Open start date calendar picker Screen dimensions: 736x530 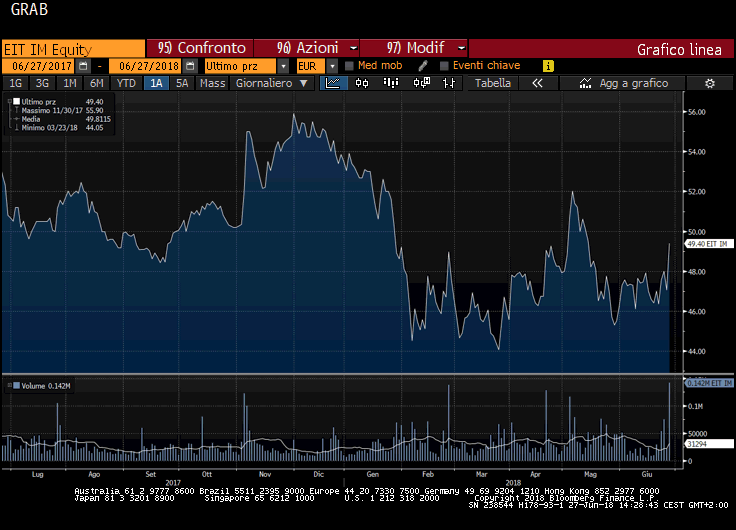point(83,66)
